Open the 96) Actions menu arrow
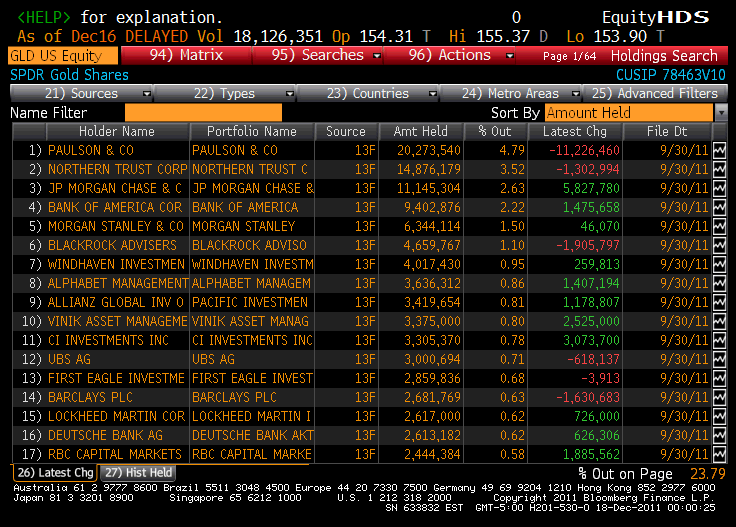The image size is (736, 527). coord(510,56)
